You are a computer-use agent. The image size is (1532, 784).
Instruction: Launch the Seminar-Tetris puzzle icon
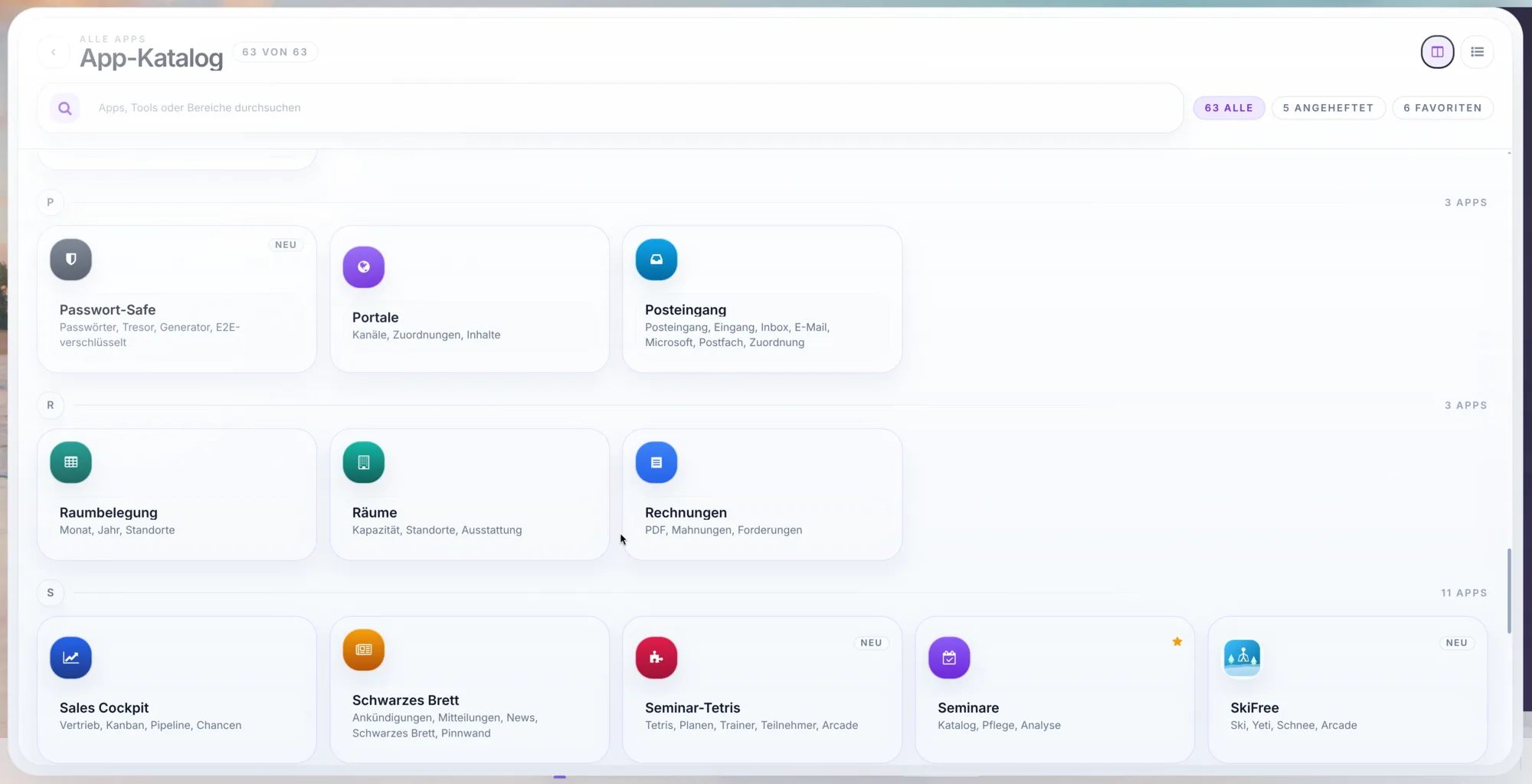tap(656, 658)
